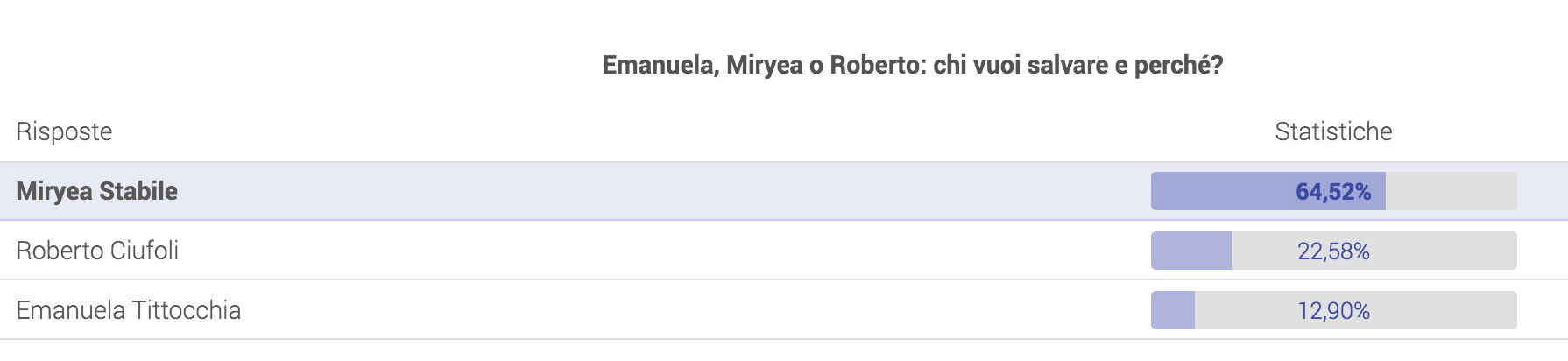Image resolution: width=1568 pixels, height=361 pixels.
Task: Click the 22,58% progress bar
Action: pos(1333,251)
